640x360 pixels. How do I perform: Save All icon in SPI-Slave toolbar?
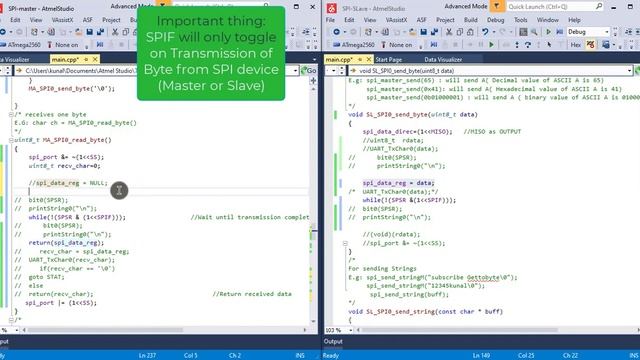tap(434, 32)
